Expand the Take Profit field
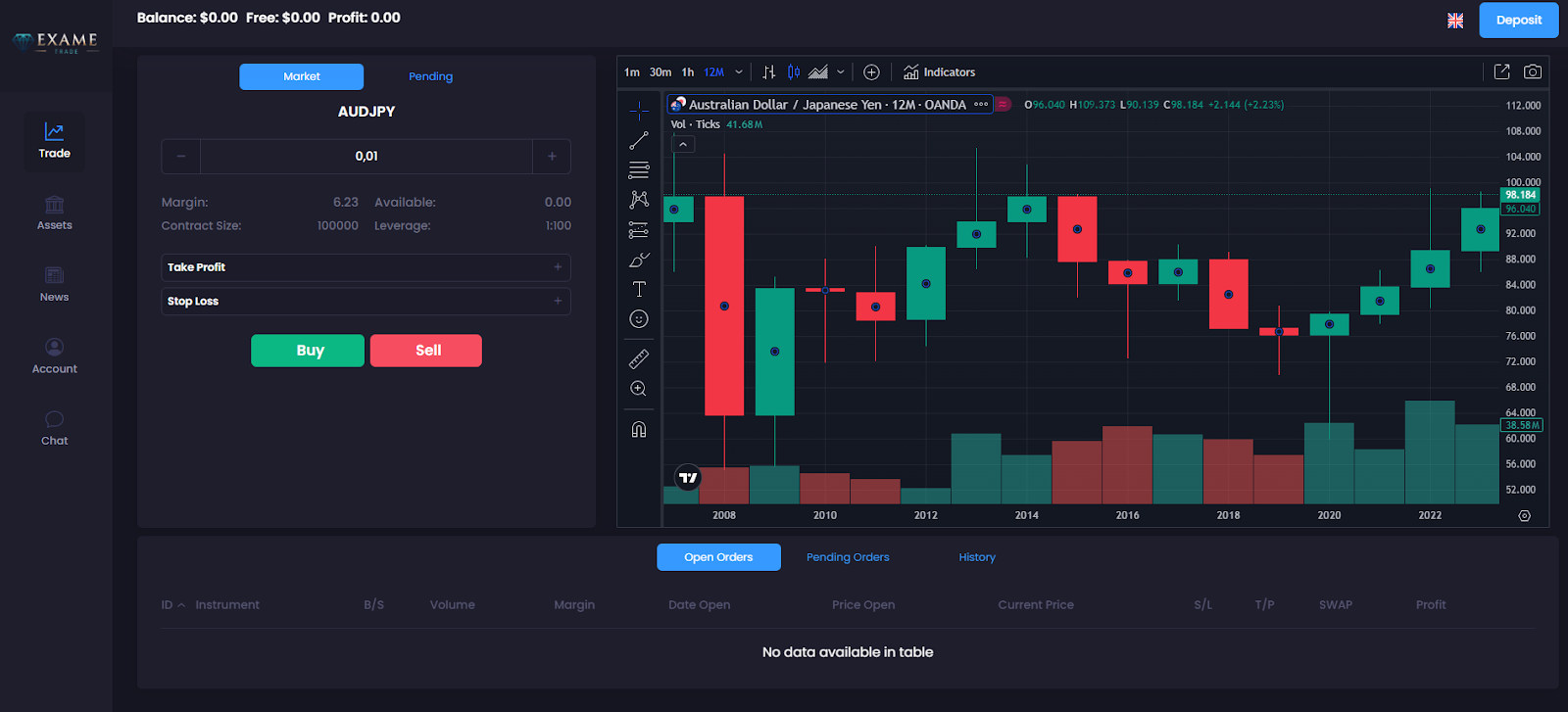Screen dimensions: 1568x712 pyautogui.click(x=366, y=267)
